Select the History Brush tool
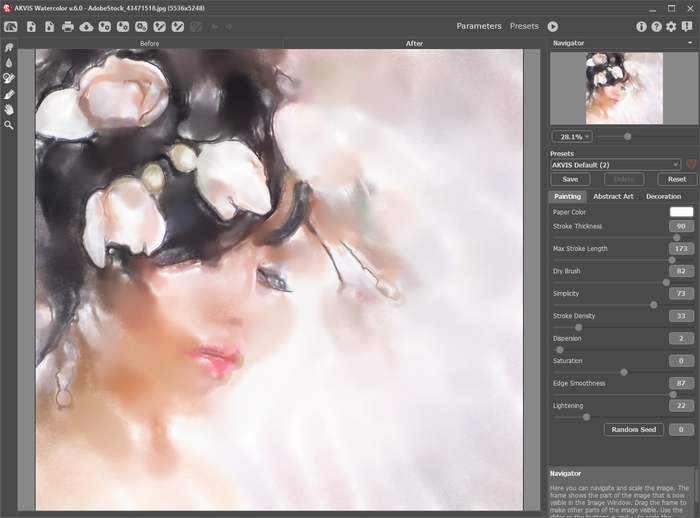The image size is (700, 518). click(x=9, y=79)
